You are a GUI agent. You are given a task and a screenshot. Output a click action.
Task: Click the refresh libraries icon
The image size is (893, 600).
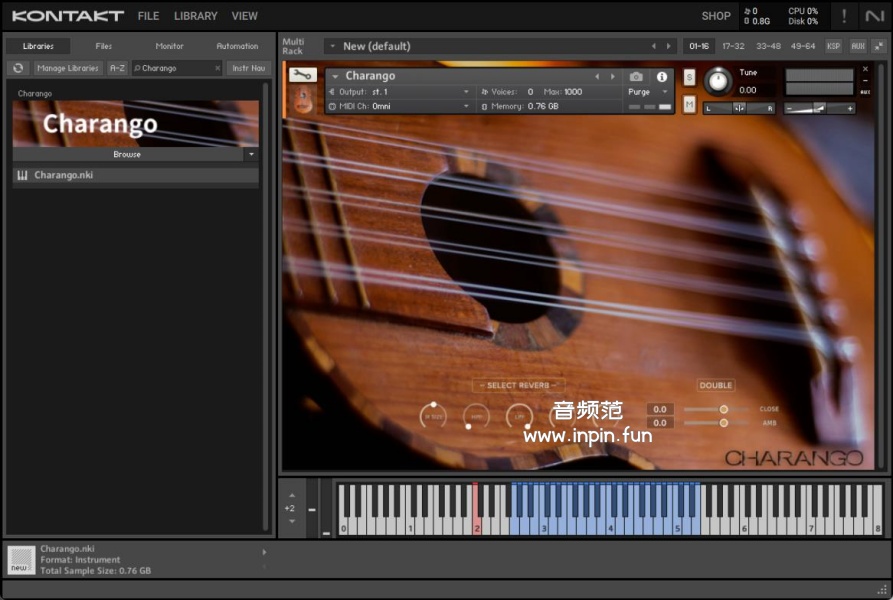pyautogui.click(x=17, y=68)
